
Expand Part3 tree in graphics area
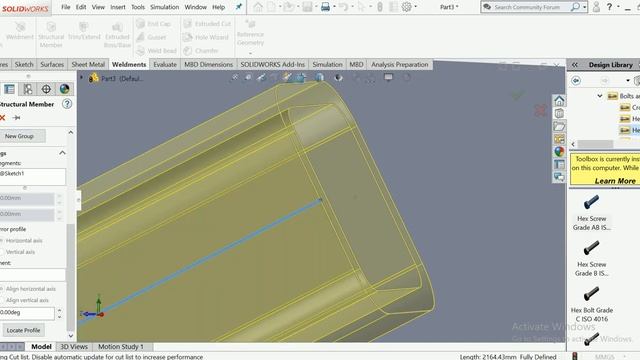[x=81, y=78]
